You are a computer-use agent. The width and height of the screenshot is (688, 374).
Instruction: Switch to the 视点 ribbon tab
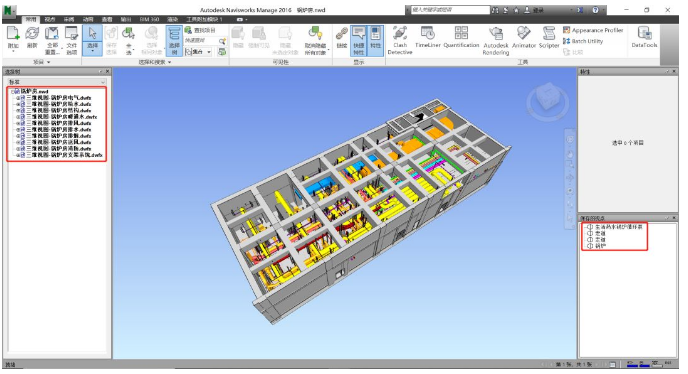pyautogui.click(x=50, y=19)
